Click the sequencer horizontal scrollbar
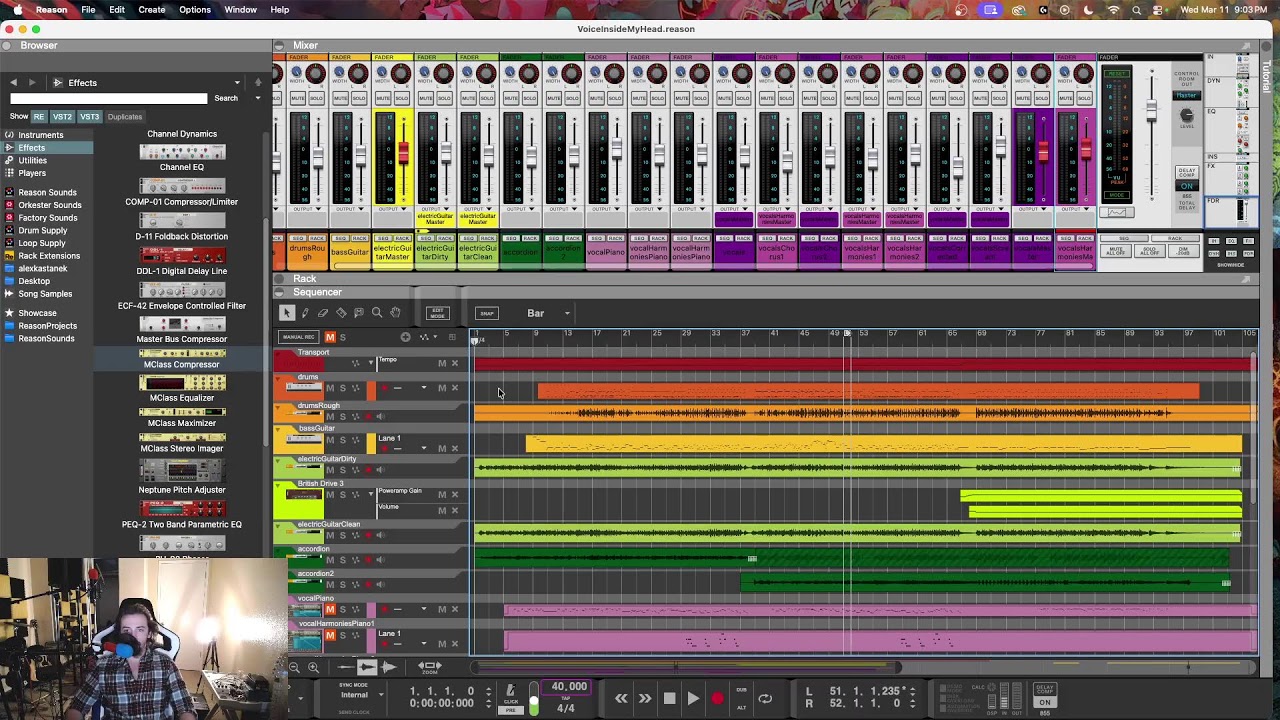 point(687,667)
